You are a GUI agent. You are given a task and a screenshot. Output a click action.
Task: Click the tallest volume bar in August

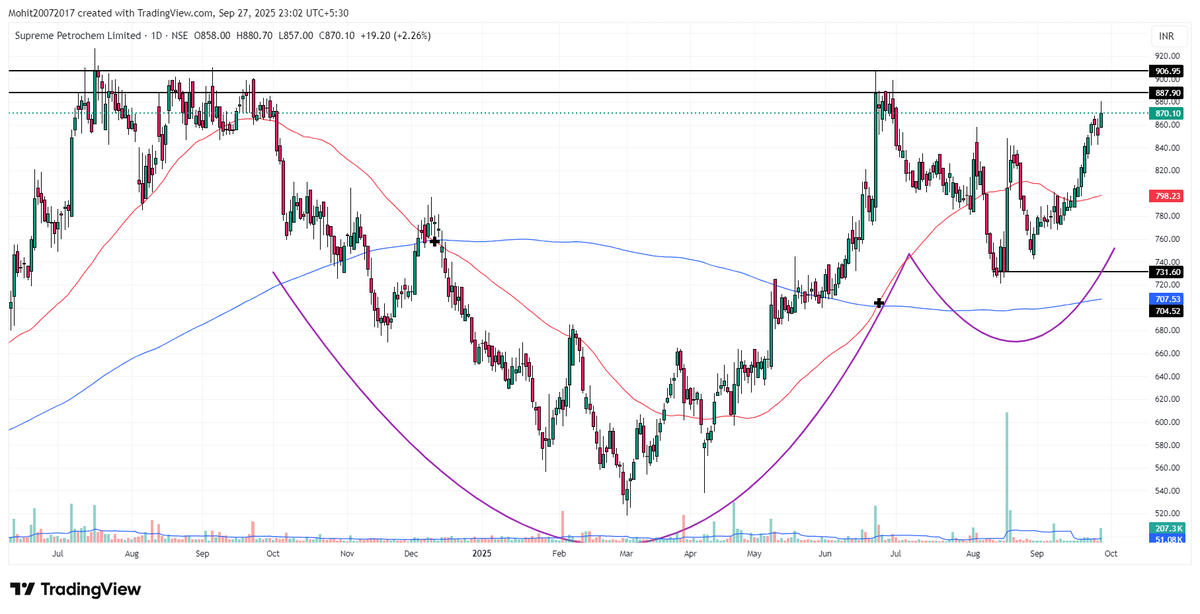[1007, 476]
